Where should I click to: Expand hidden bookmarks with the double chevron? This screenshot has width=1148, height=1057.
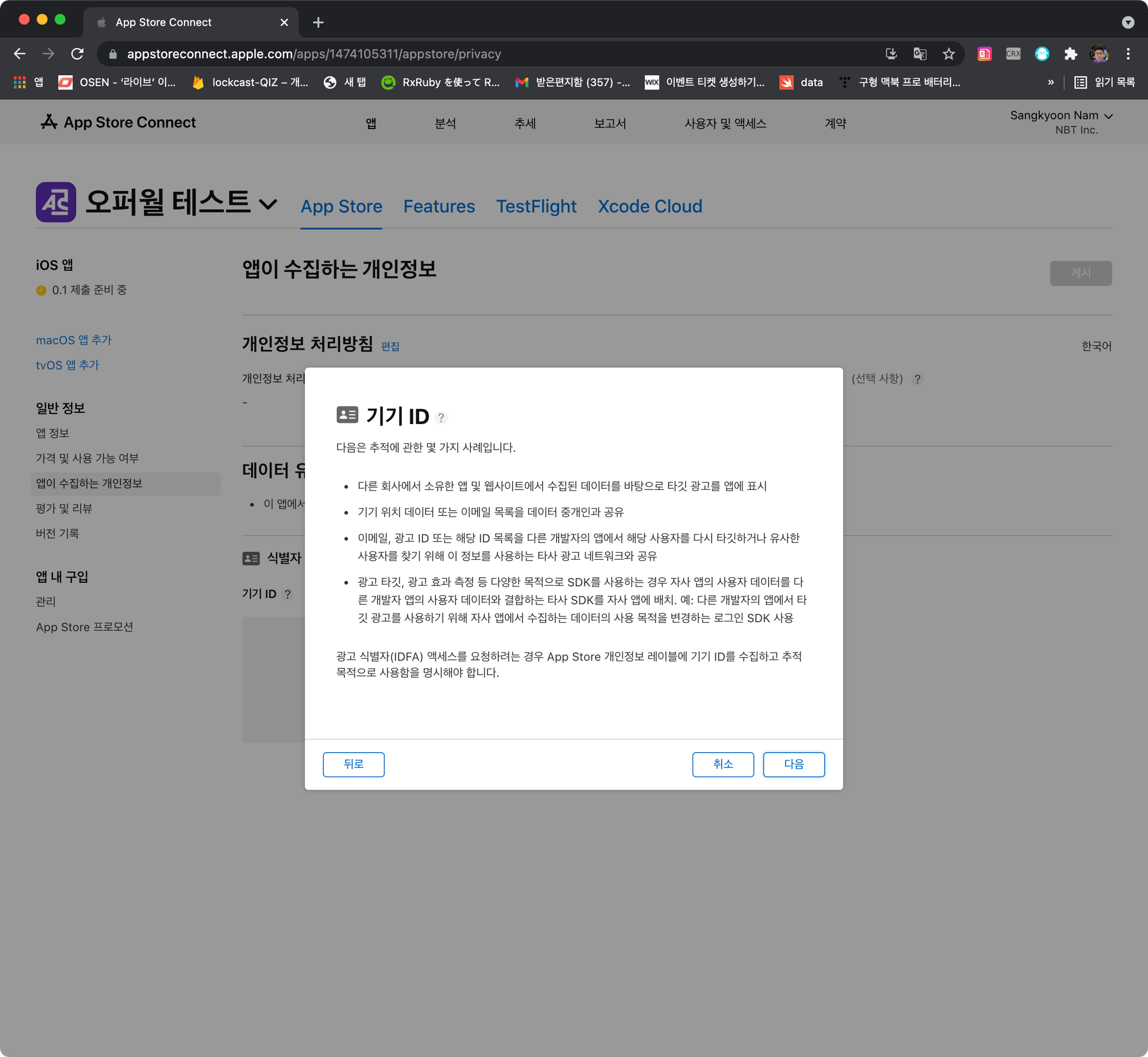tap(1050, 82)
